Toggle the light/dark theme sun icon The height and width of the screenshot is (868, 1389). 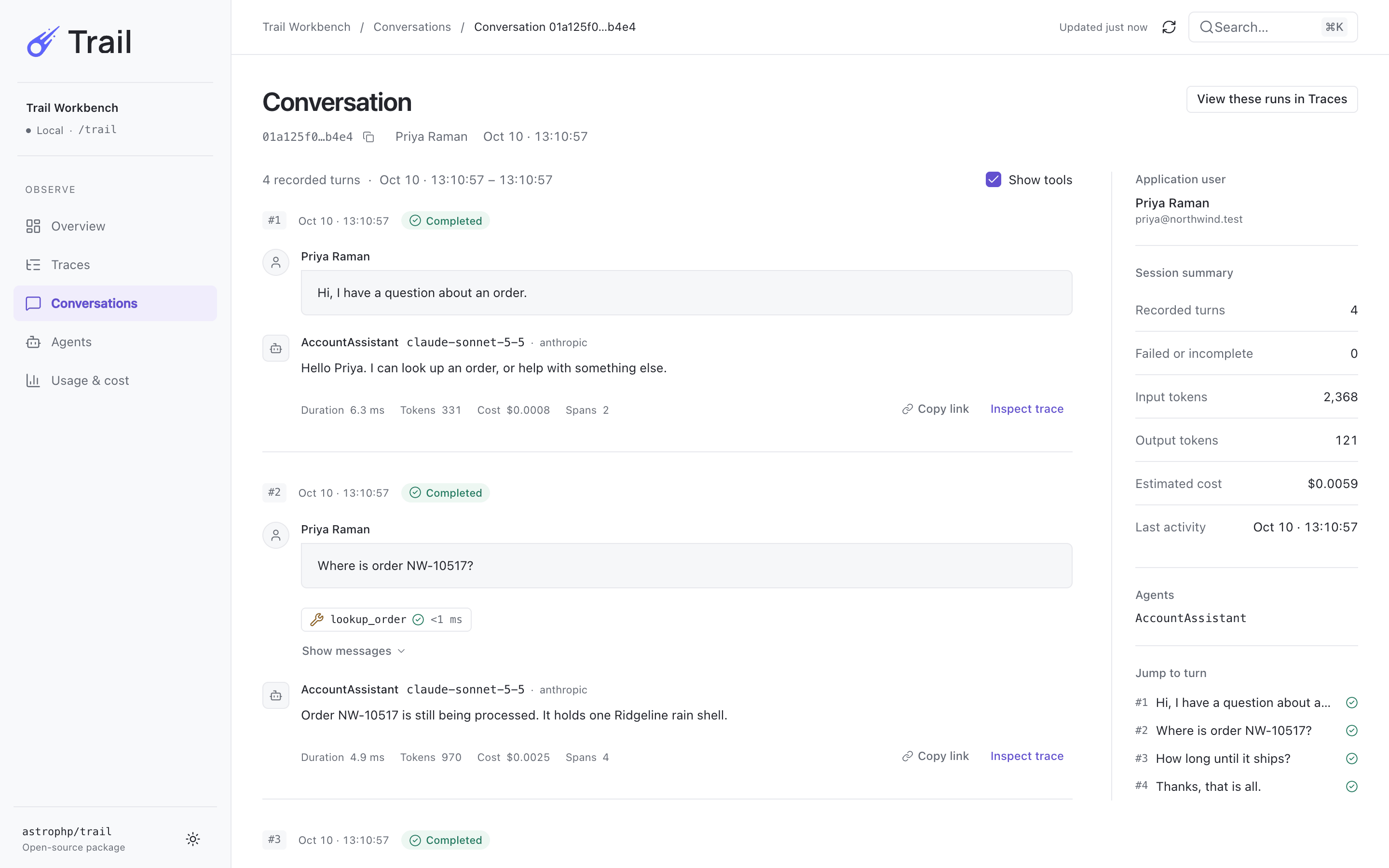pos(193,839)
